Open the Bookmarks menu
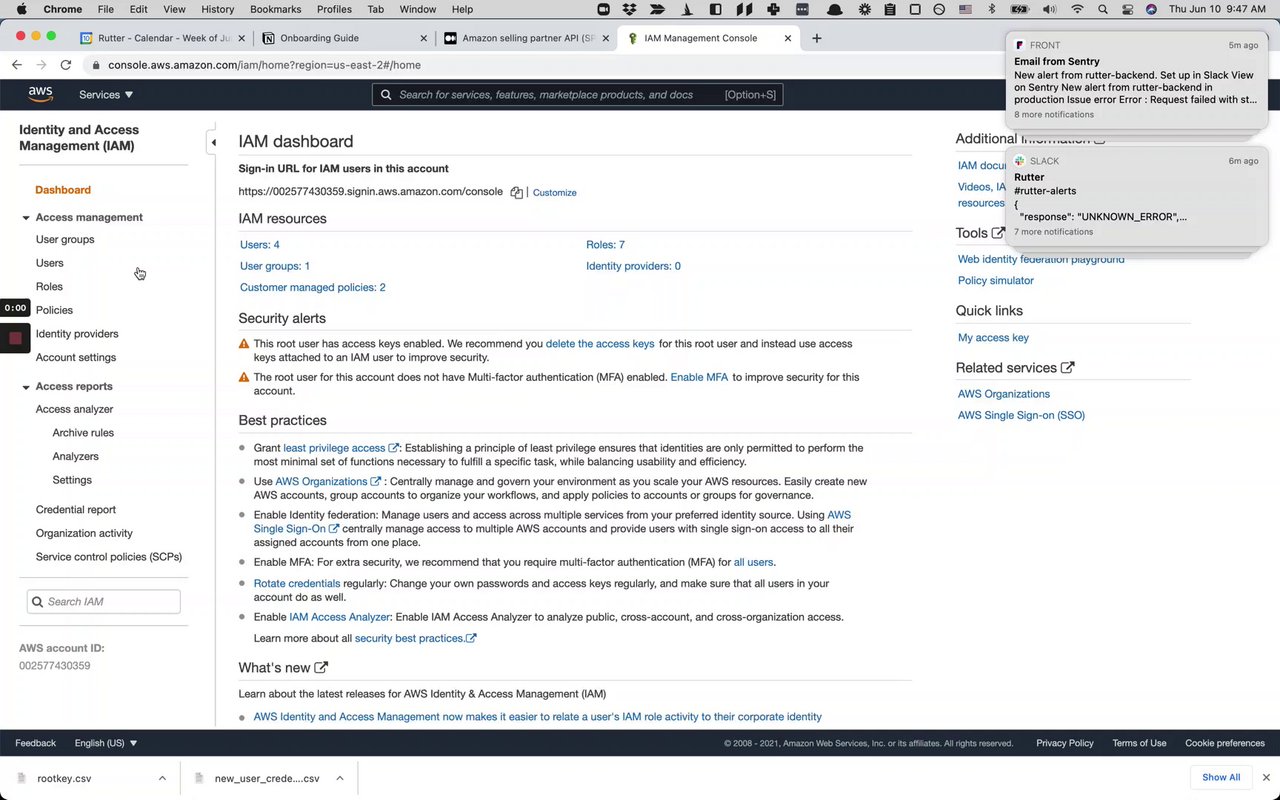This screenshot has height=800, width=1280. point(275,9)
